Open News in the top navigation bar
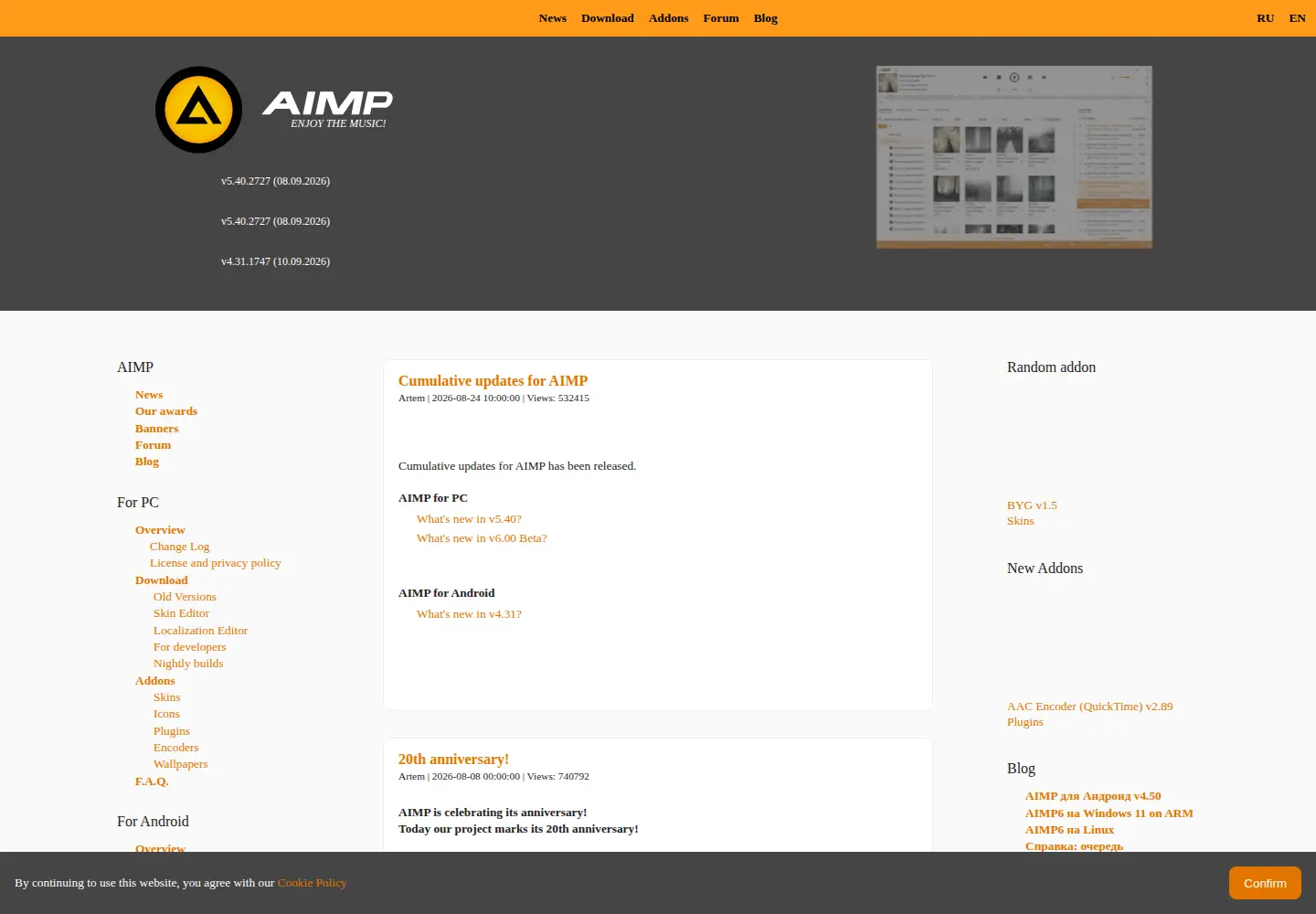The width and height of the screenshot is (1316, 914). pyautogui.click(x=553, y=18)
